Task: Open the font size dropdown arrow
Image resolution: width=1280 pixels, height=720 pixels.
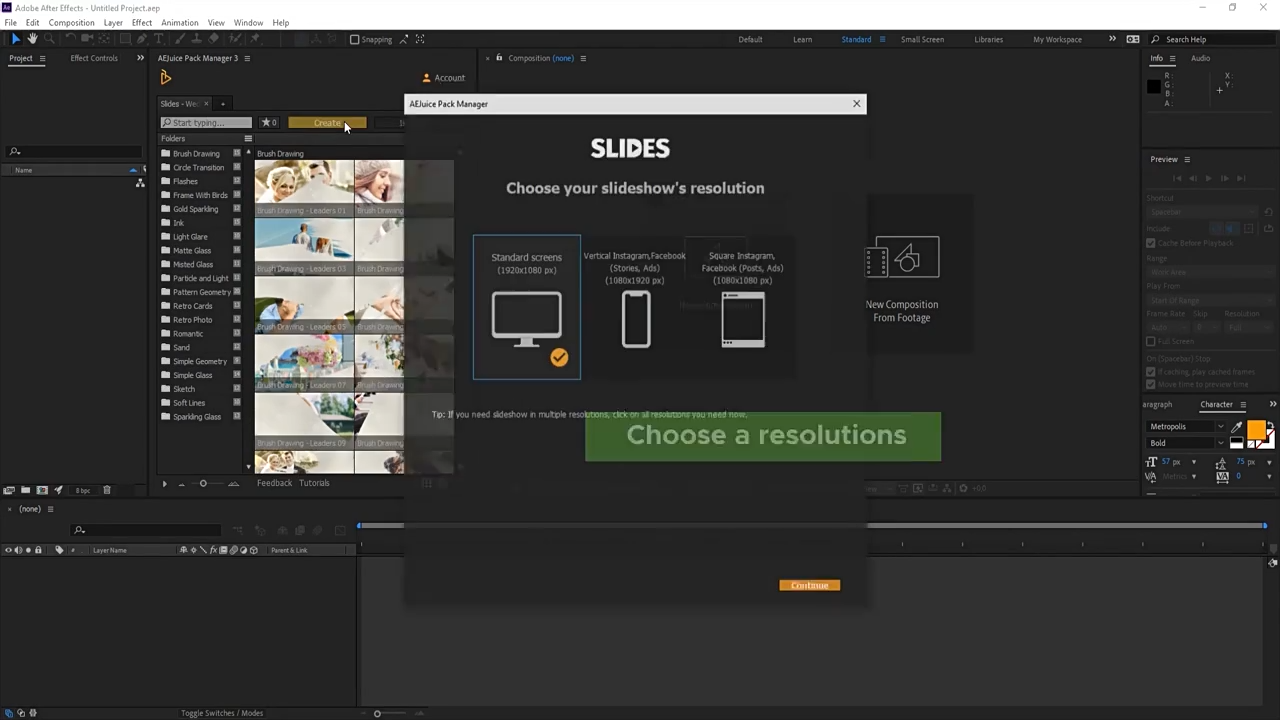Action: point(1193,463)
